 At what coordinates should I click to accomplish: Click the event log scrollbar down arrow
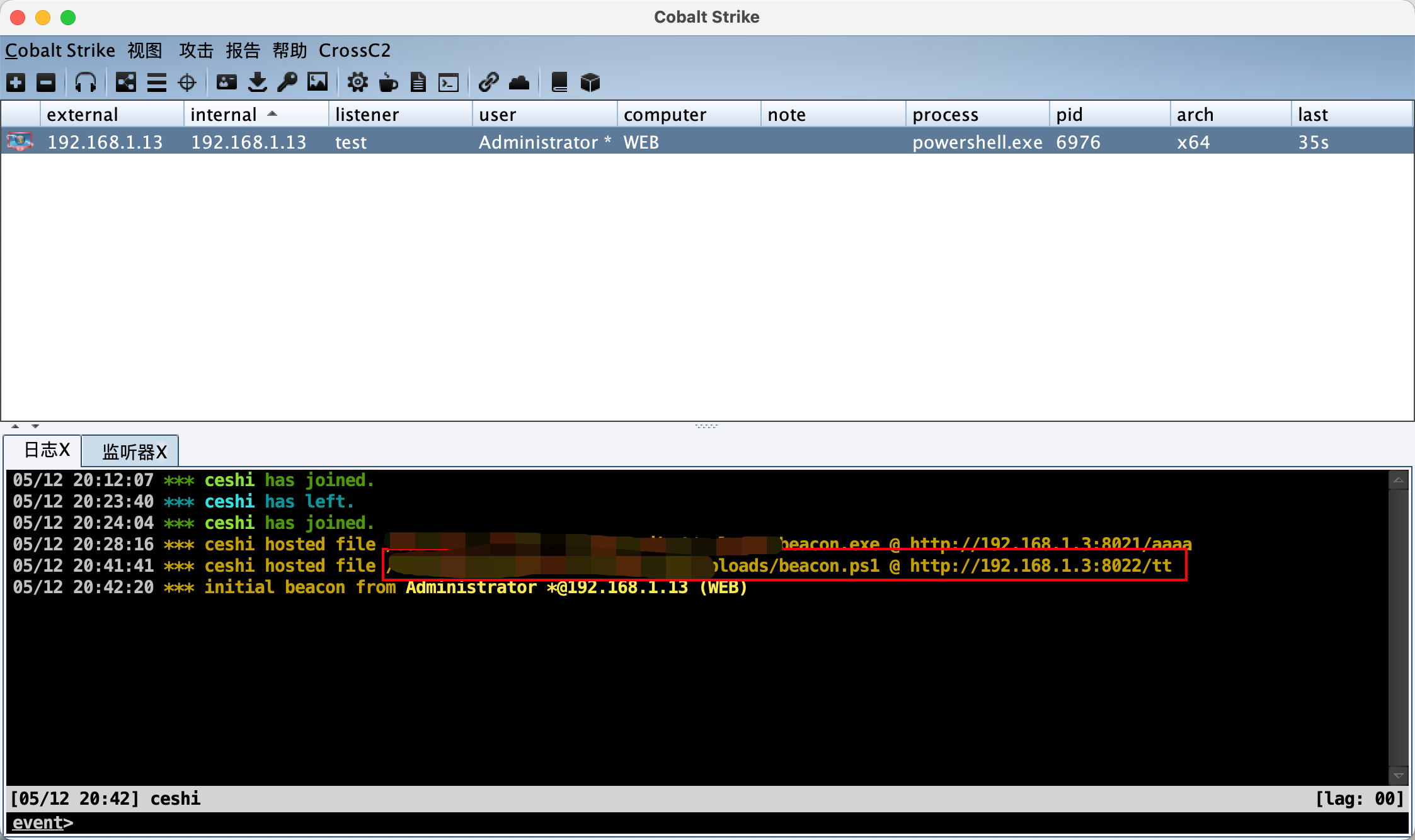coord(1398,776)
